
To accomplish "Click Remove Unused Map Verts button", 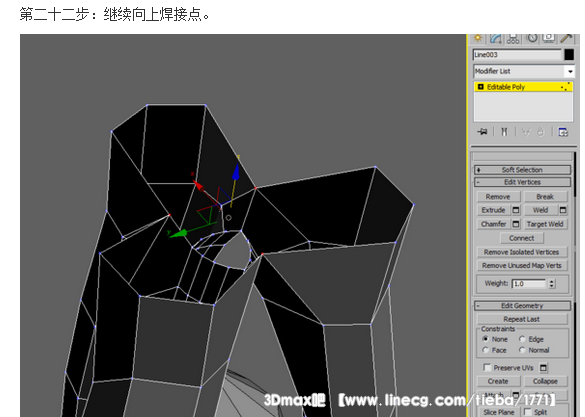I will [x=522, y=266].
